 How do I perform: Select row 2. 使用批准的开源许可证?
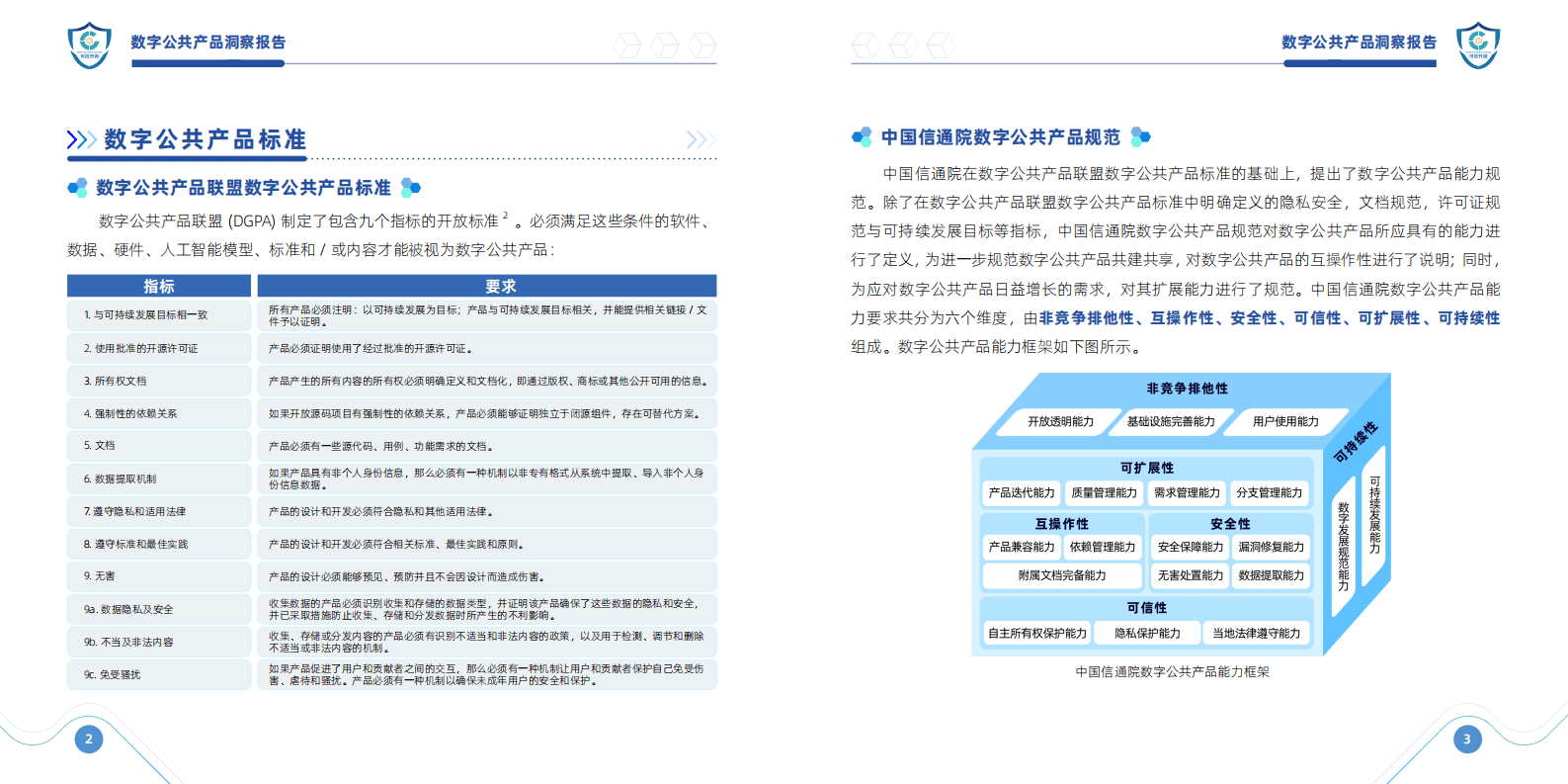point(392,348)
